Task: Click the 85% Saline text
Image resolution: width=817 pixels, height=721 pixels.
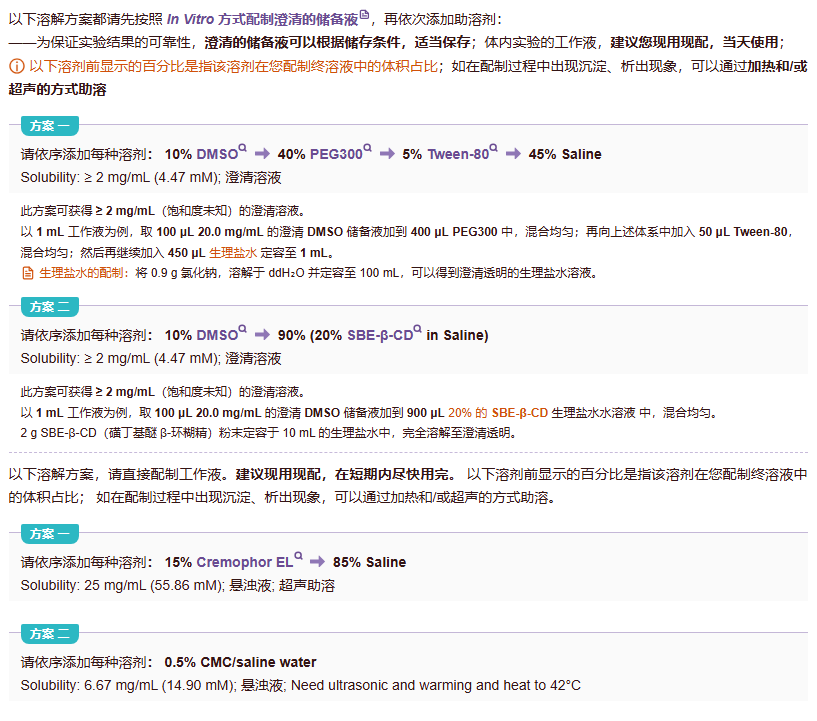Action: point(369,562)
